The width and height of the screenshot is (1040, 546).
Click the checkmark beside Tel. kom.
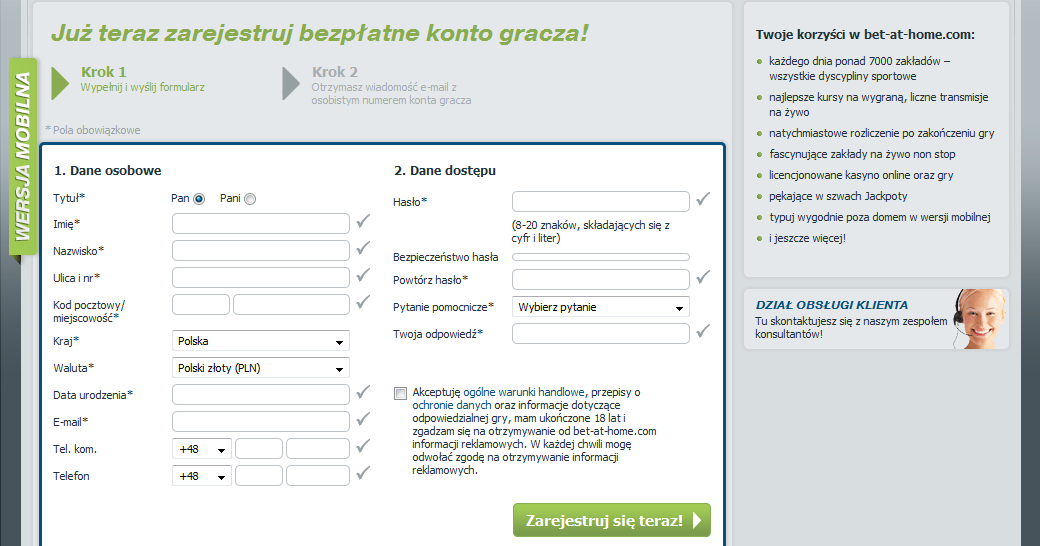tap(363, 446)
